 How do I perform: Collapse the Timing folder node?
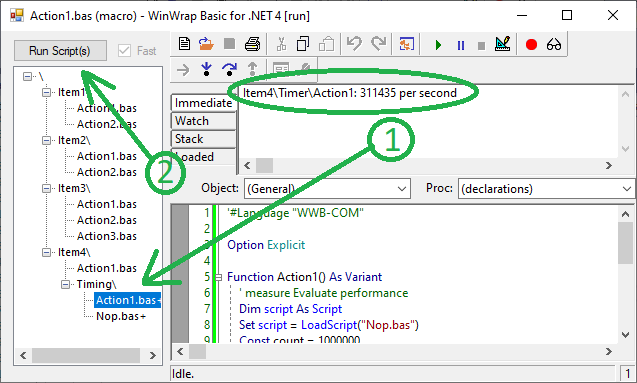point(65,284)
